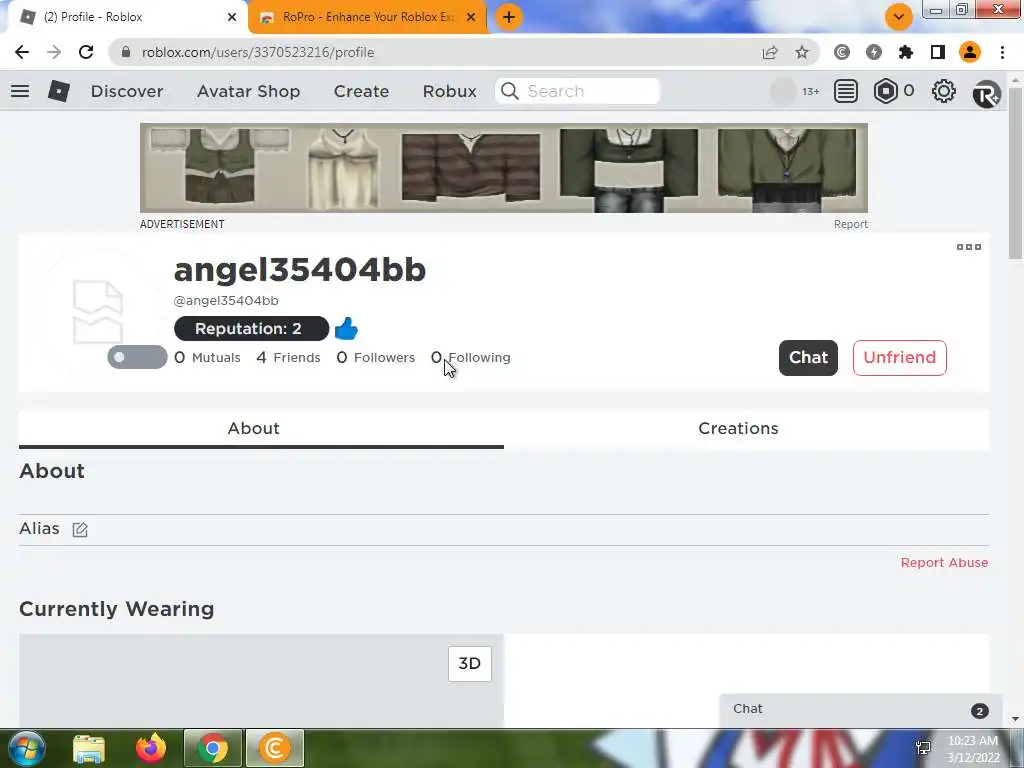Toggle the browser side panel icon
This screenshot has width=1024, height=768.
click(938, 52)
